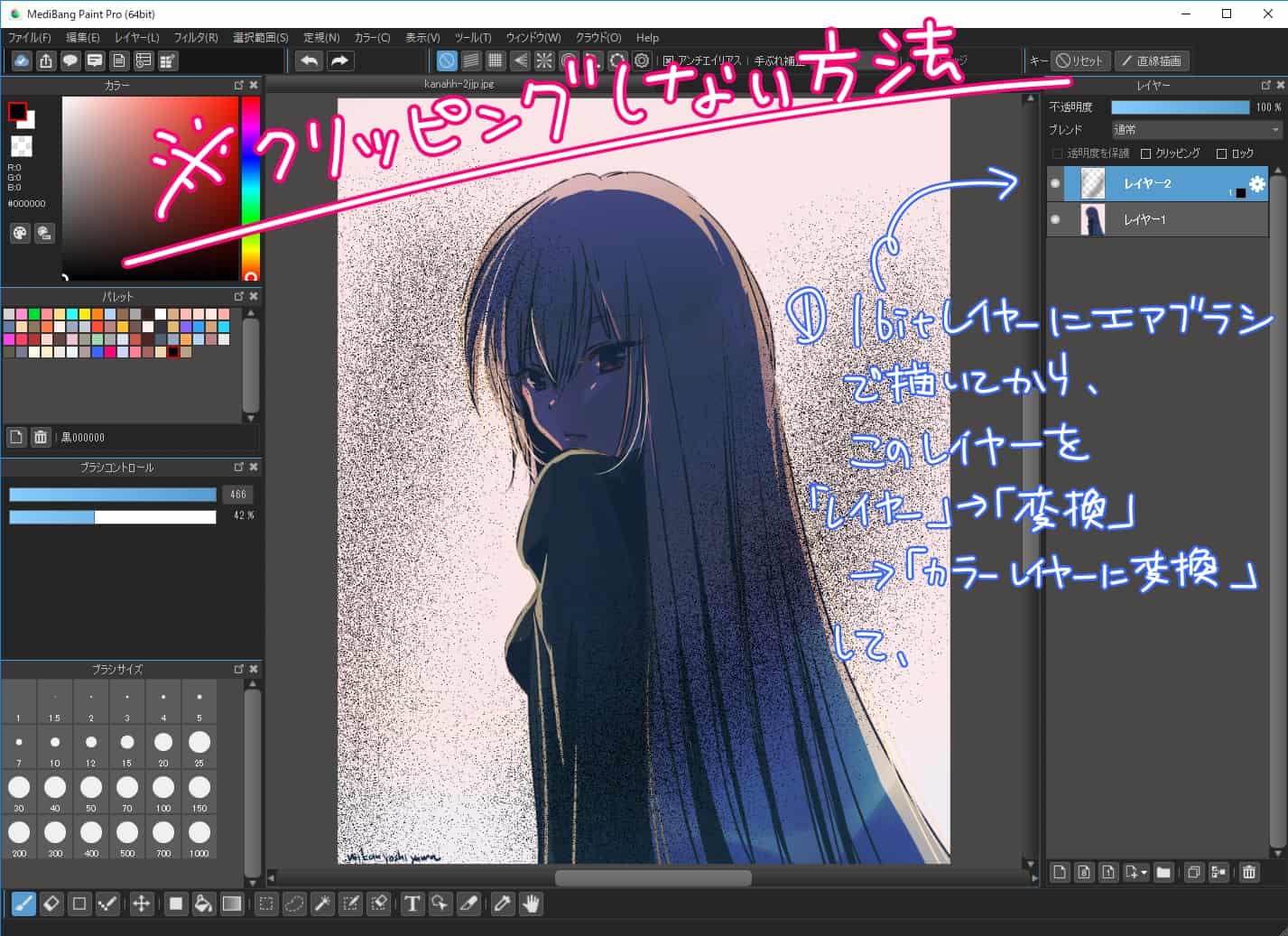
Task: Select the Gradient tool
Action: click(232, 904)
